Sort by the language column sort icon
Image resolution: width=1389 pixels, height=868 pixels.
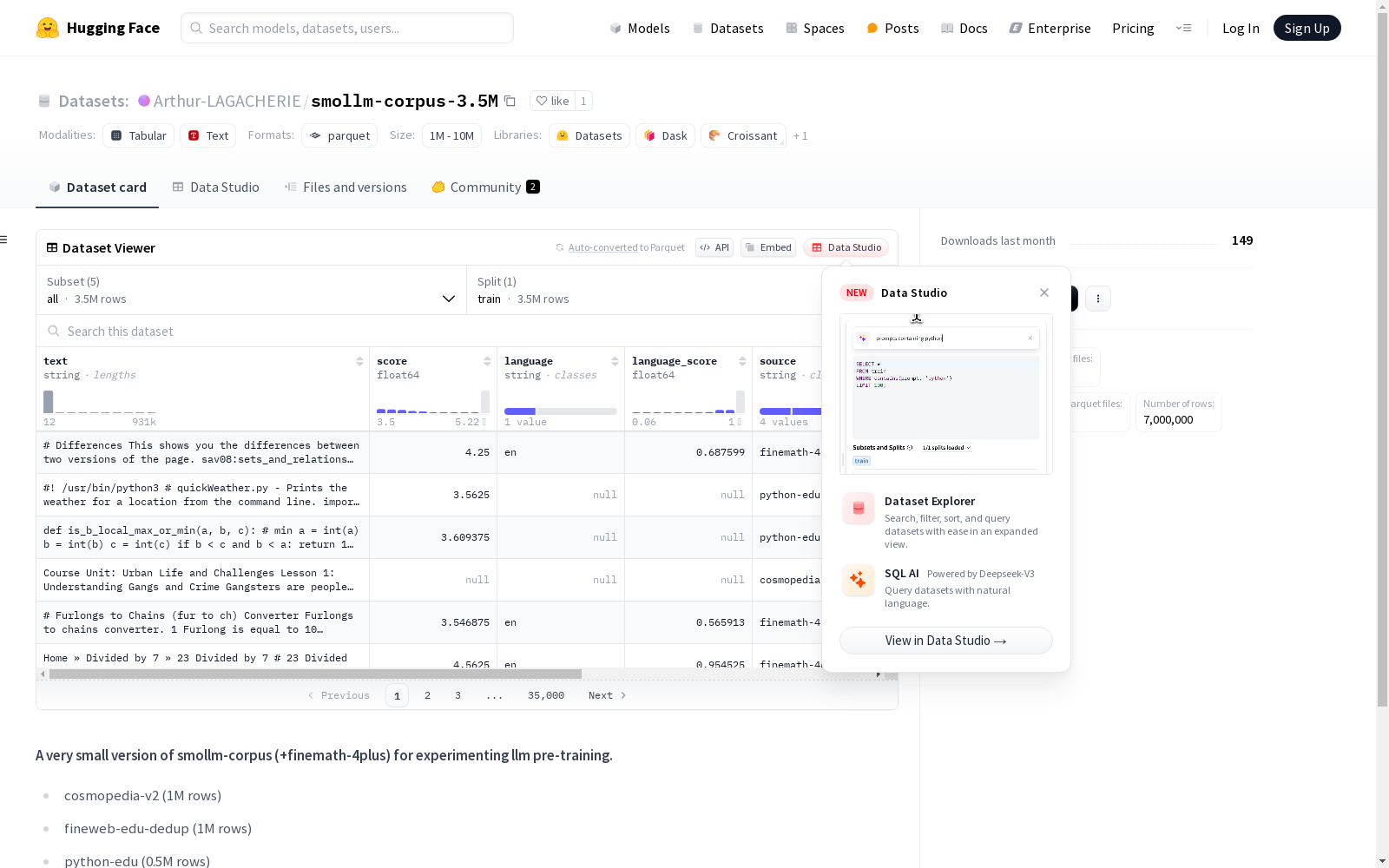point(615,361)
